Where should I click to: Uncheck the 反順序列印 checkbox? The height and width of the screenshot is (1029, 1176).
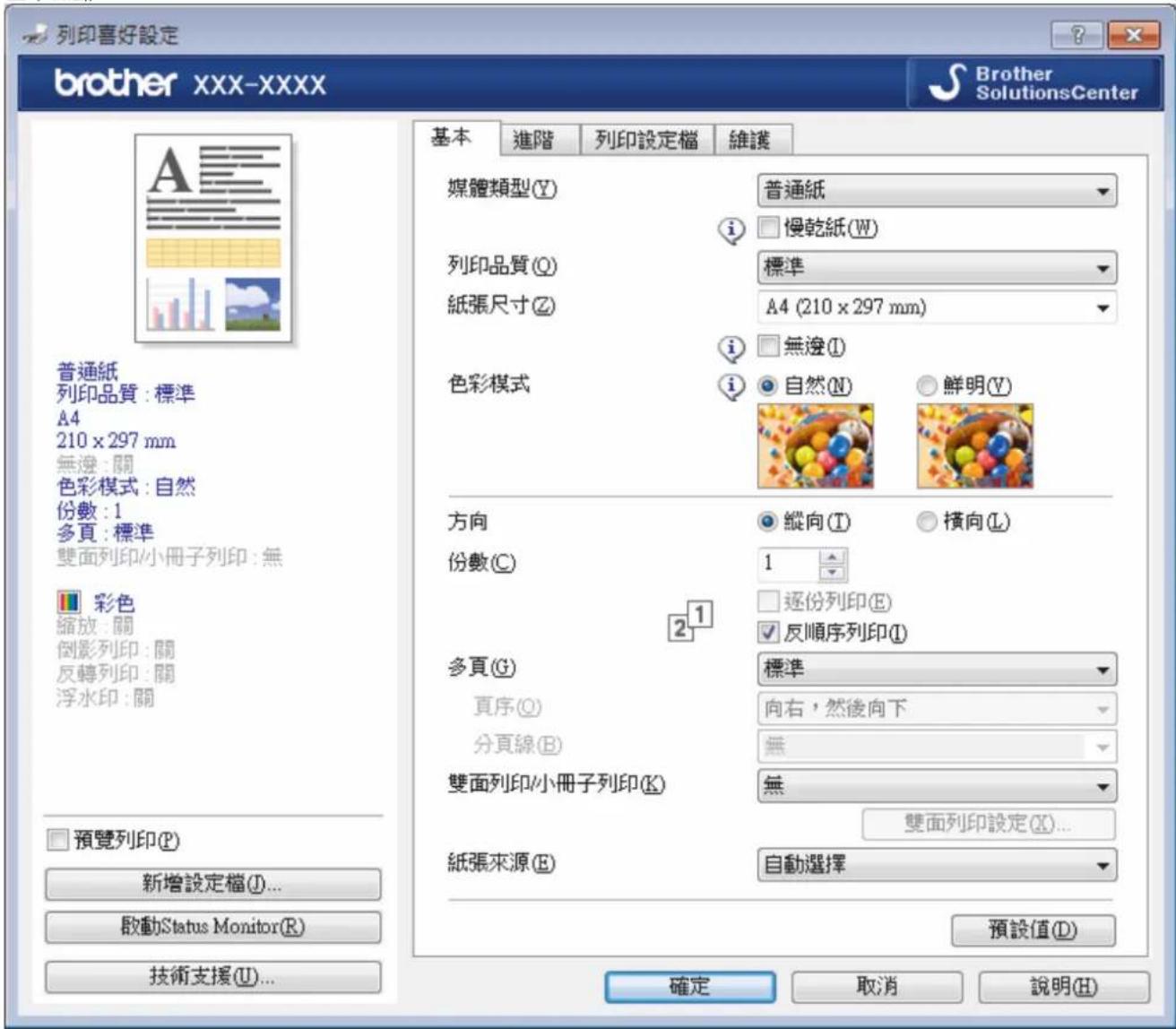click(767, 633)
